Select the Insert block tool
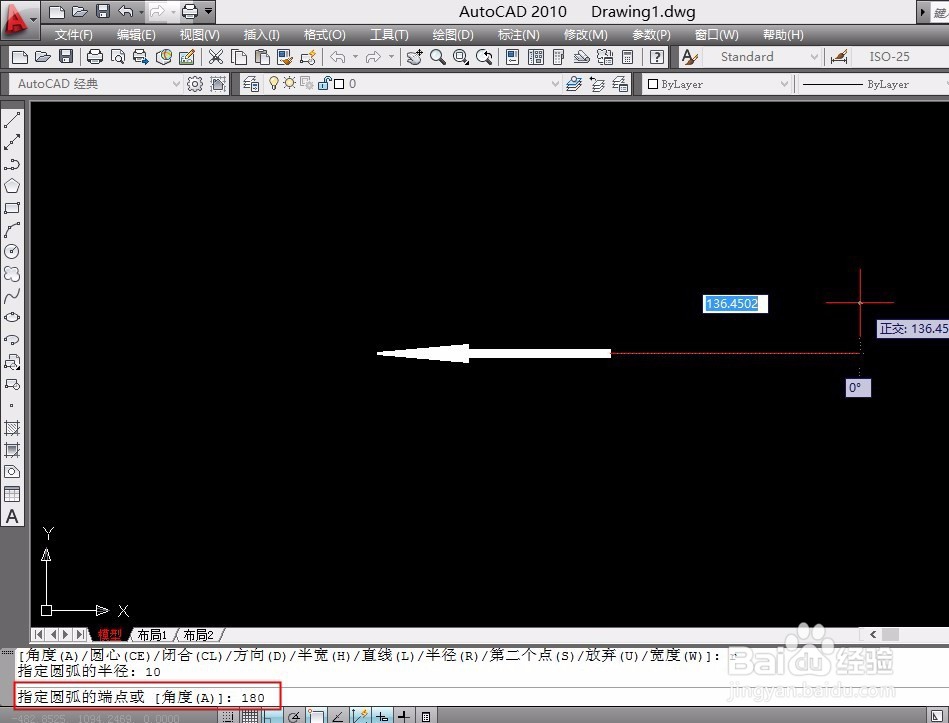949x723 pixels. coord(12,362)
